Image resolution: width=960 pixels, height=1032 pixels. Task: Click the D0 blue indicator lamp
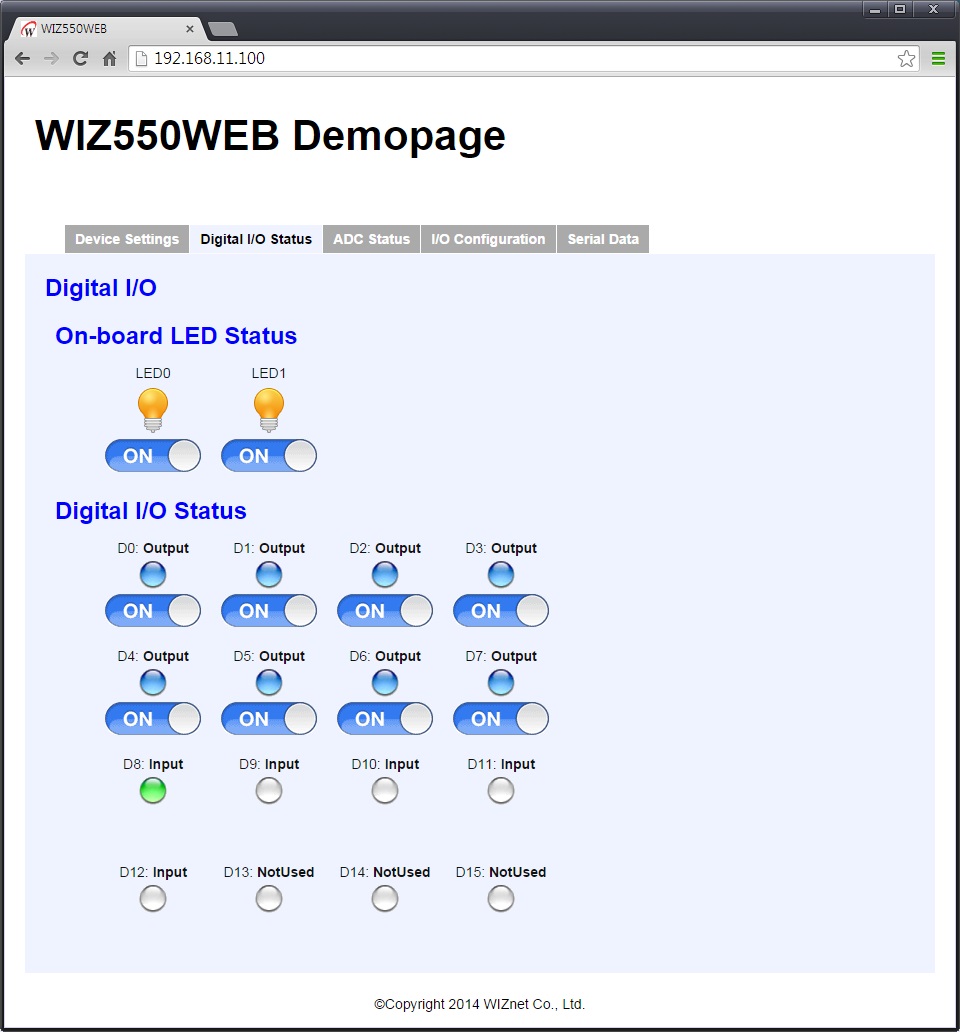(153, 575)
